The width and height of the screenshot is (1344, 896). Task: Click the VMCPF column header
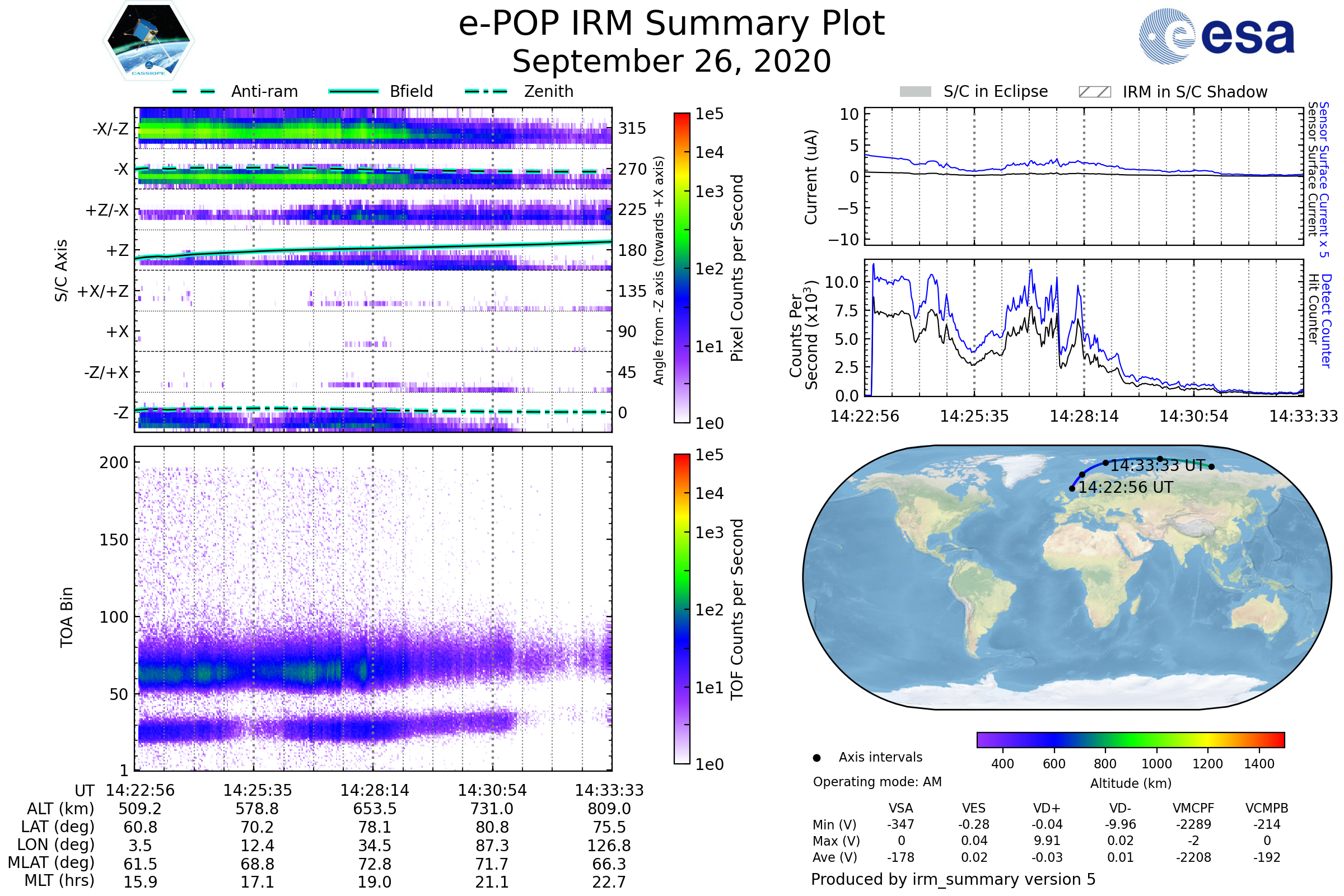coord(1193,808)
